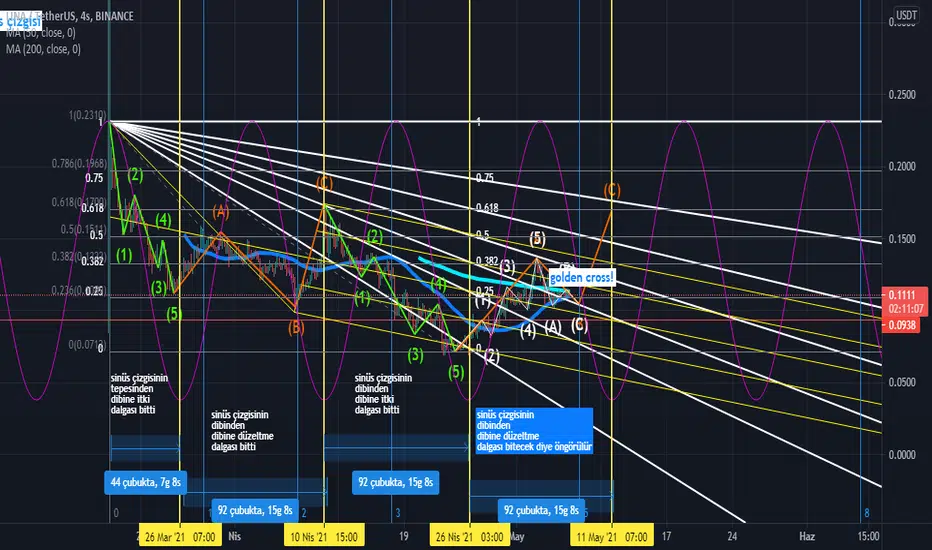Image resolution: width=932 pixels, height=550 pixels.
Task: Select the orange (C) label at the projected peak
Action: point(612,190)
